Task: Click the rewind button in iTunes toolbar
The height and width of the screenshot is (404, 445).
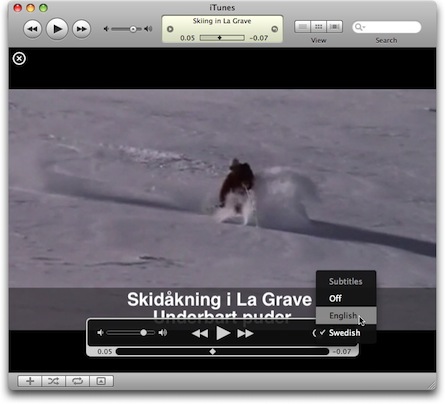Action: pos(32,29)
